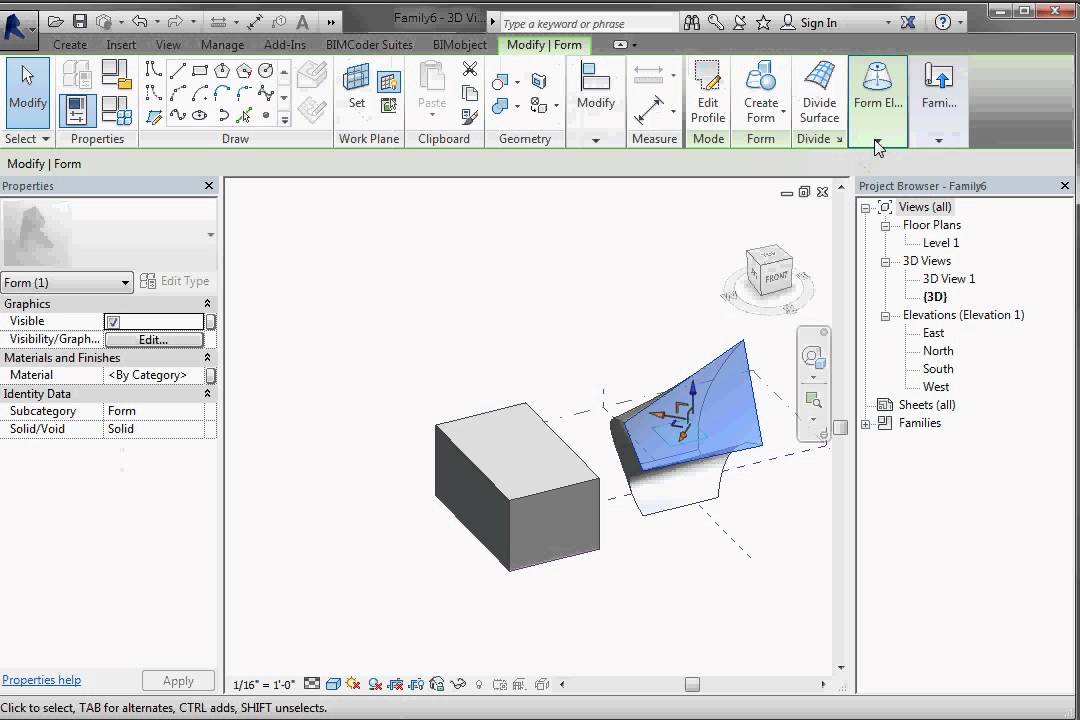The width and height of the screenshot is (1080, 720).
Task: Click the favorites star icon in title bar
Action: [x=763, y=22]
